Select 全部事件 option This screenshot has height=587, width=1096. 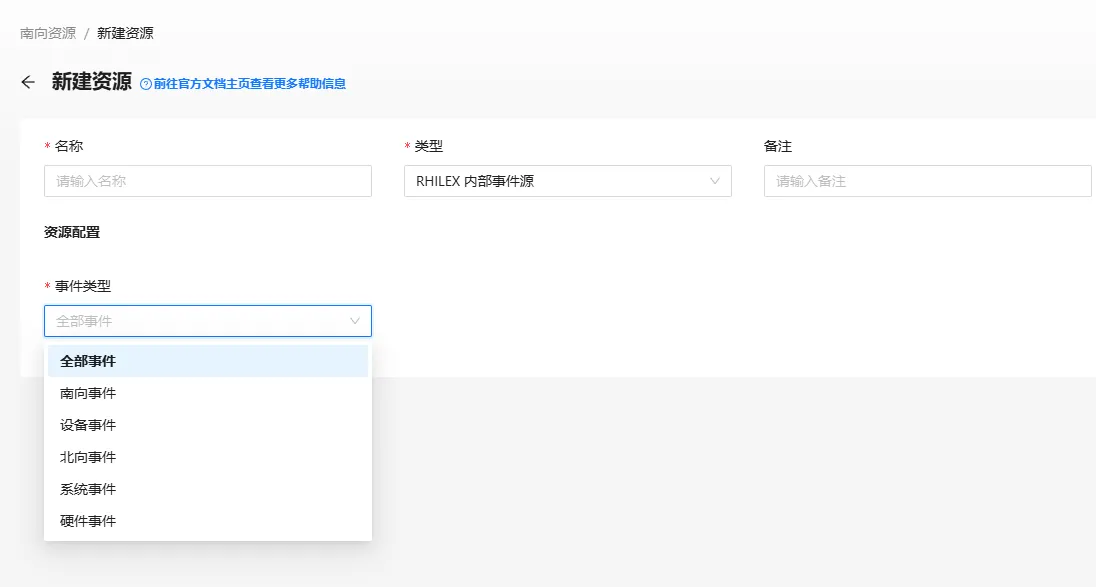coord(208,361)
